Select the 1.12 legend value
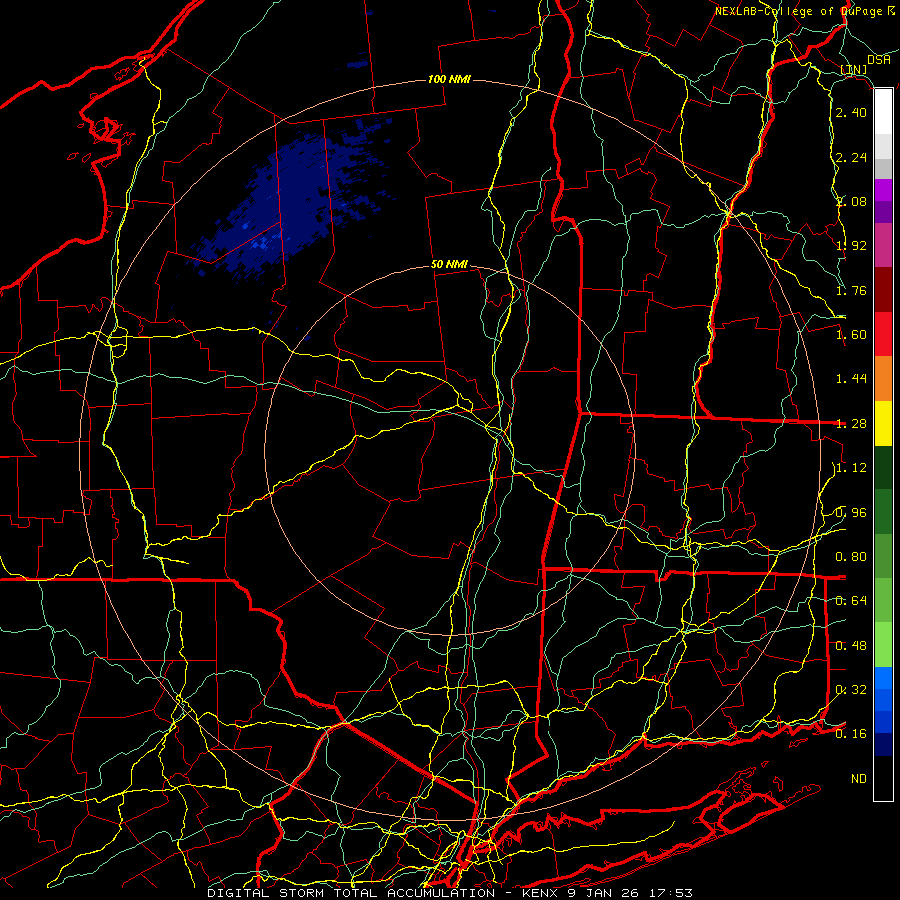The height and width of the screenshot is (900, 900). pyautogui.click(x=851, y=468)
